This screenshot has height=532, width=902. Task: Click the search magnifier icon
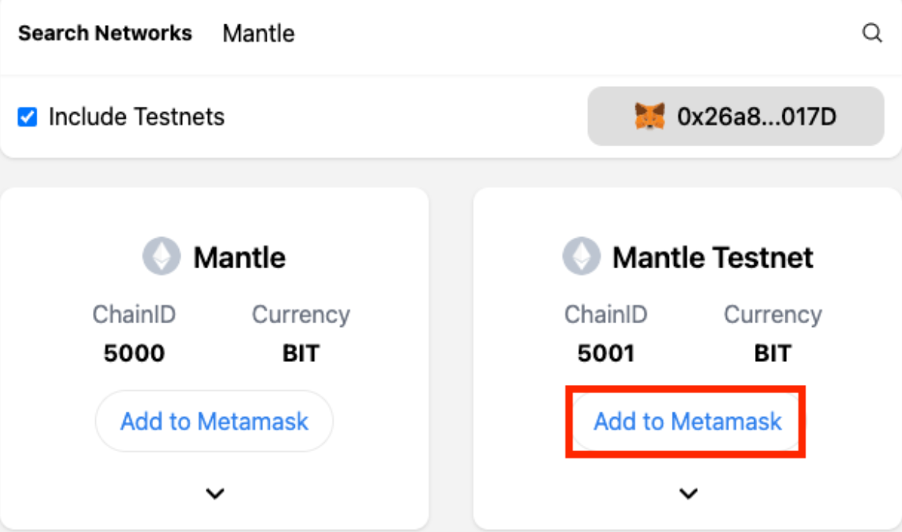click(872, 33)
